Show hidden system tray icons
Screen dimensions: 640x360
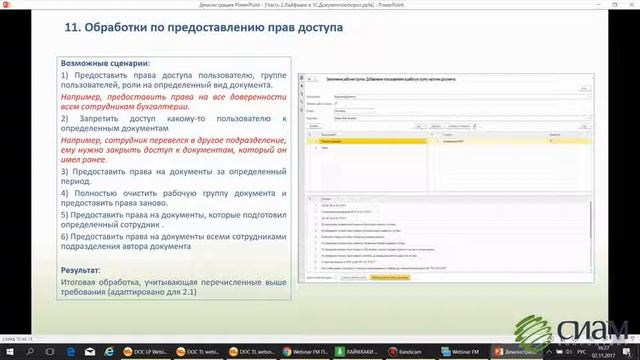(x=549, y=351)
